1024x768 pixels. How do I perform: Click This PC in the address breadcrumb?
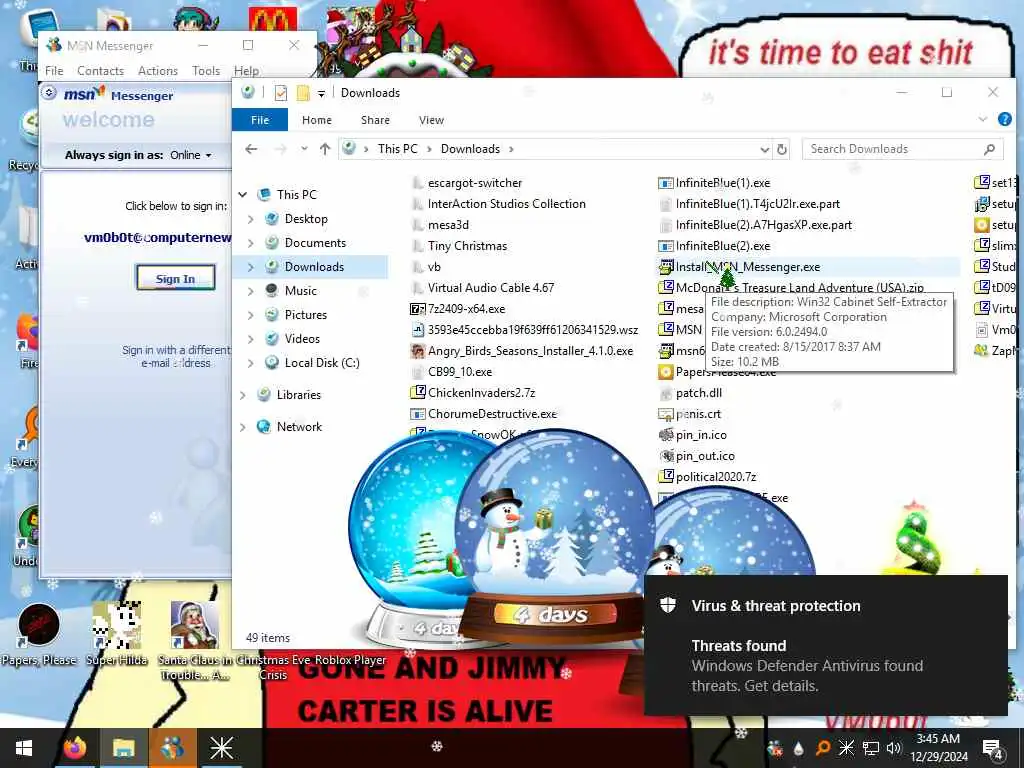397,149
